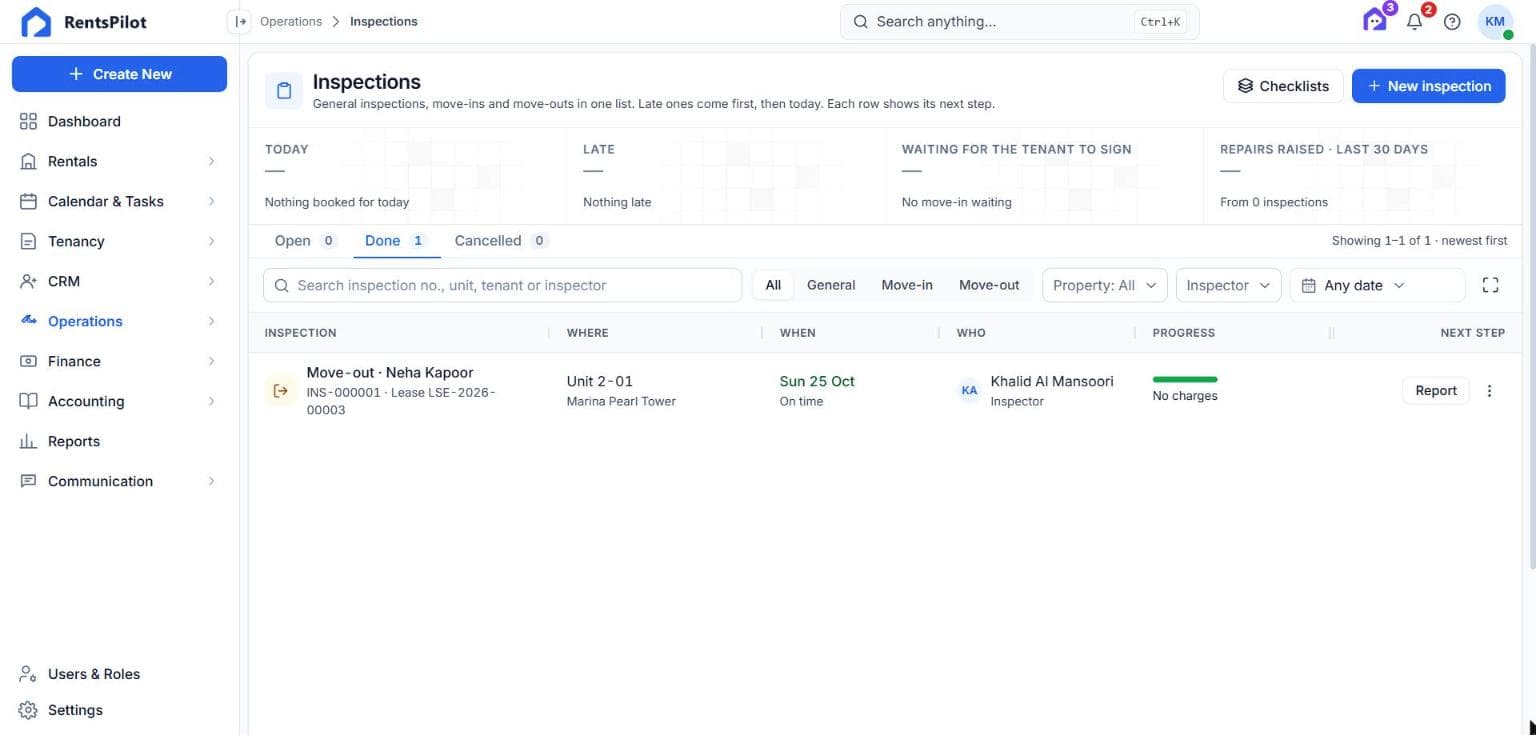Image resolution: width=1536 pixels, height=735 pixels.
Task: Open the Checklists button
Action: pos(1283,86)
